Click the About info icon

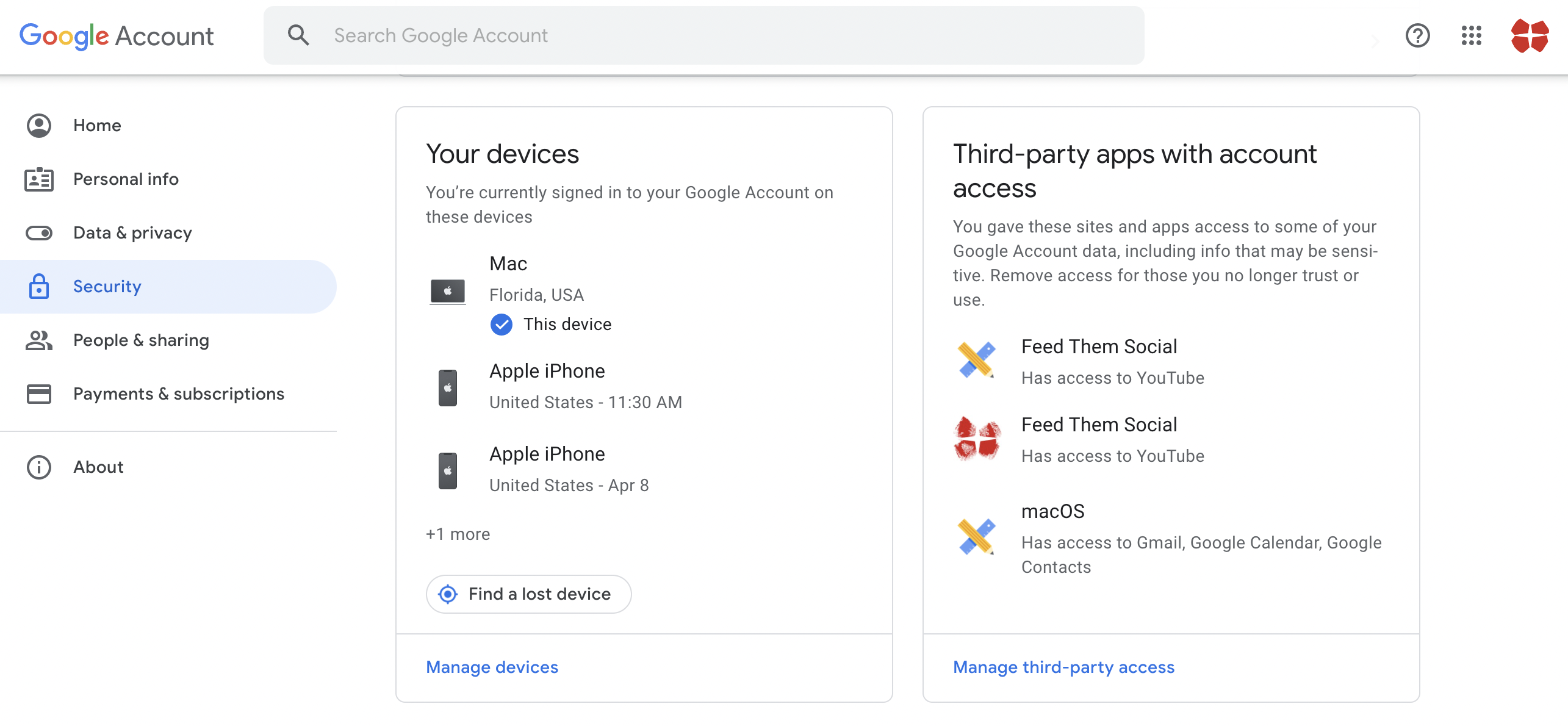click(39, 467)
